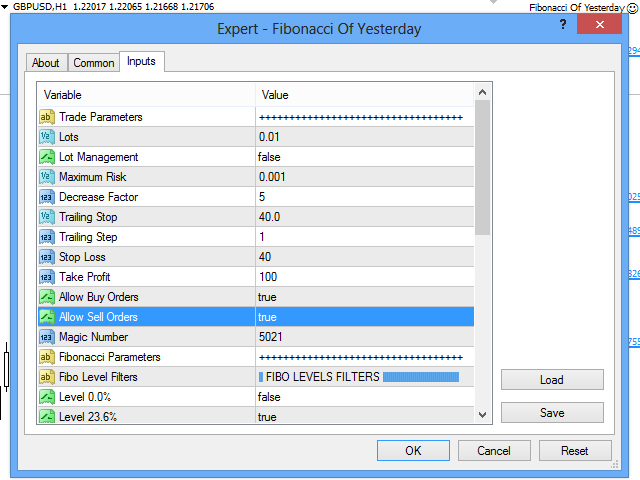The image size is (640, 480).
Task: Click the Allow Buy Orders icon
Action: pyautogui.click(x=46, y=297)
